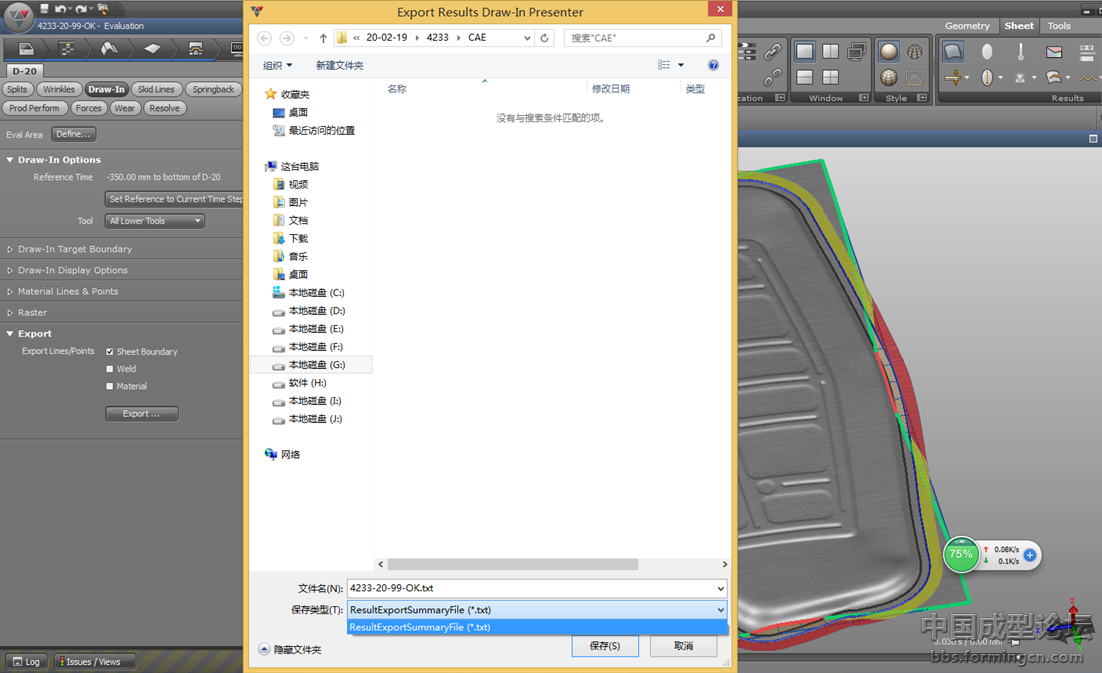Viewport: 1102px width, 673px height.
Task: Uncheck the Sheet Boundary checkbox
Action: click(x=110, y=352)
